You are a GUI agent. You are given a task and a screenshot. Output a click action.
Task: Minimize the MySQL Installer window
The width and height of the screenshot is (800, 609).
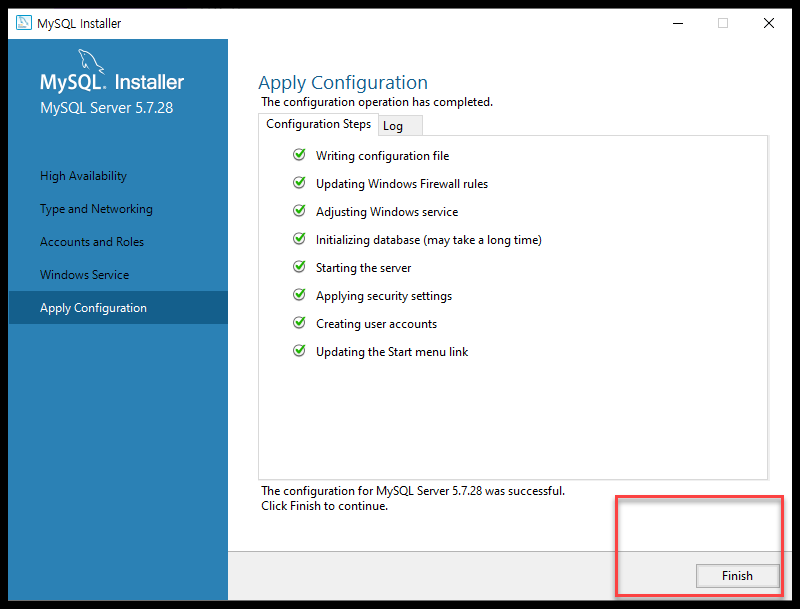tap(678, 23)
